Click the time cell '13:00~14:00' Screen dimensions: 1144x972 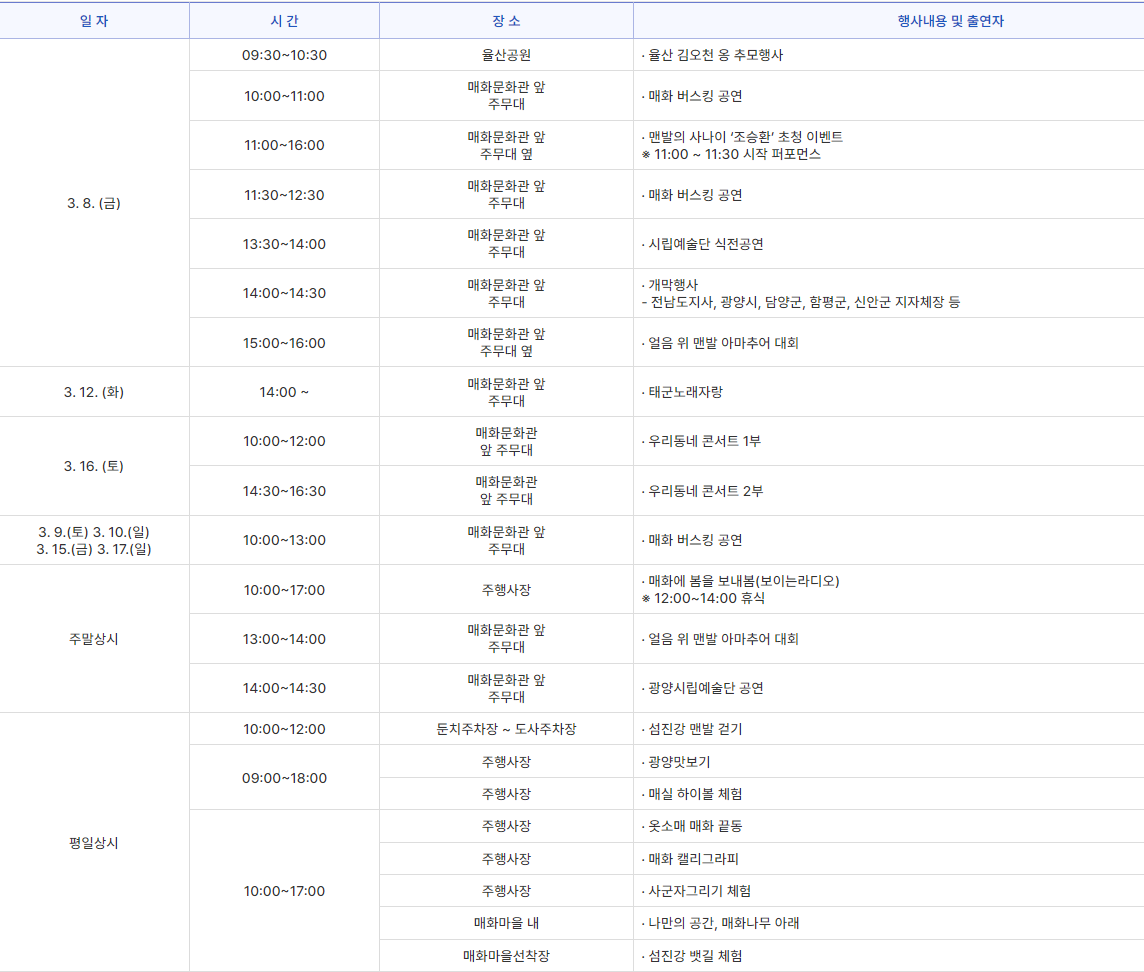[x=285, y=639]
